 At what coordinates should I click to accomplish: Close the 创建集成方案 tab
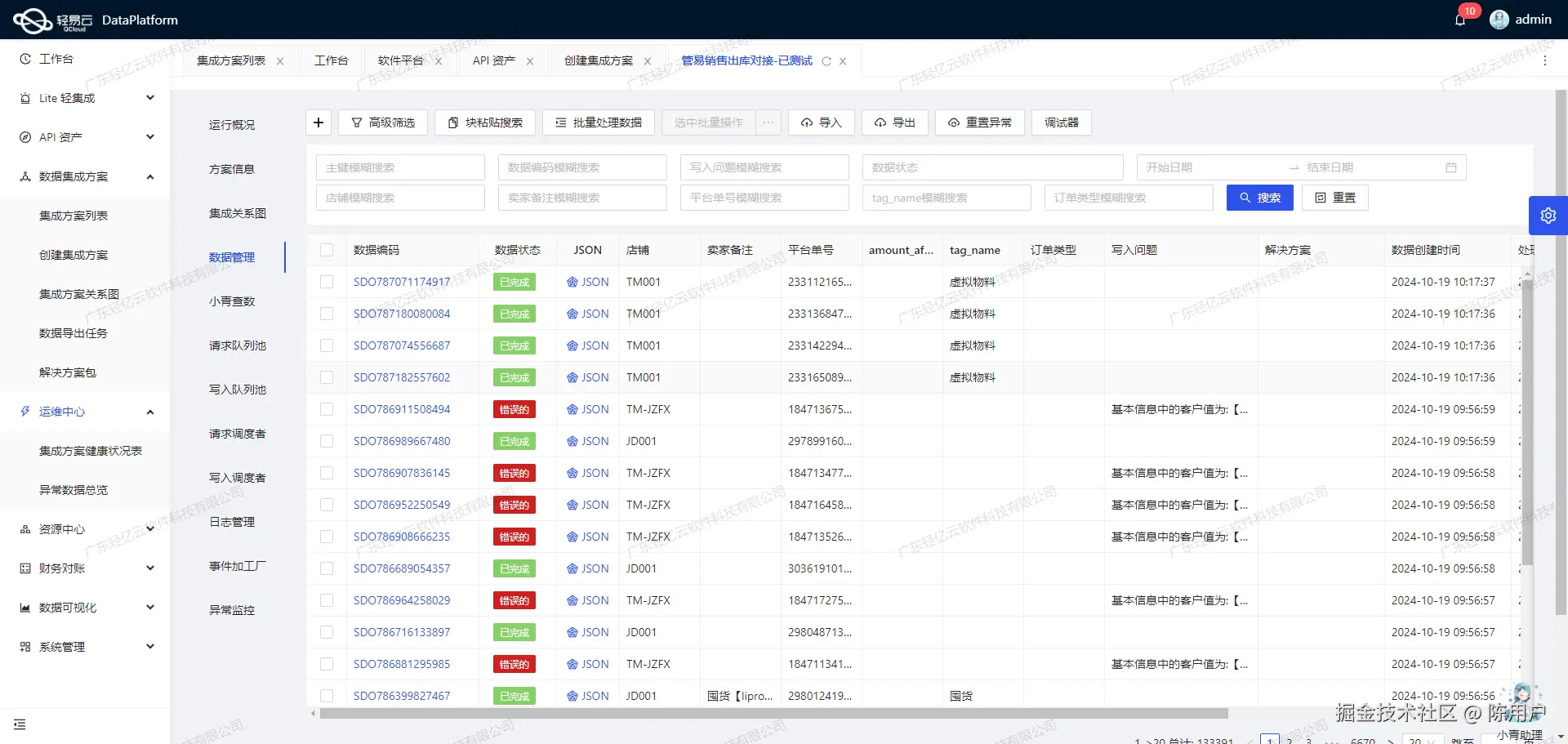coord(648,61)
